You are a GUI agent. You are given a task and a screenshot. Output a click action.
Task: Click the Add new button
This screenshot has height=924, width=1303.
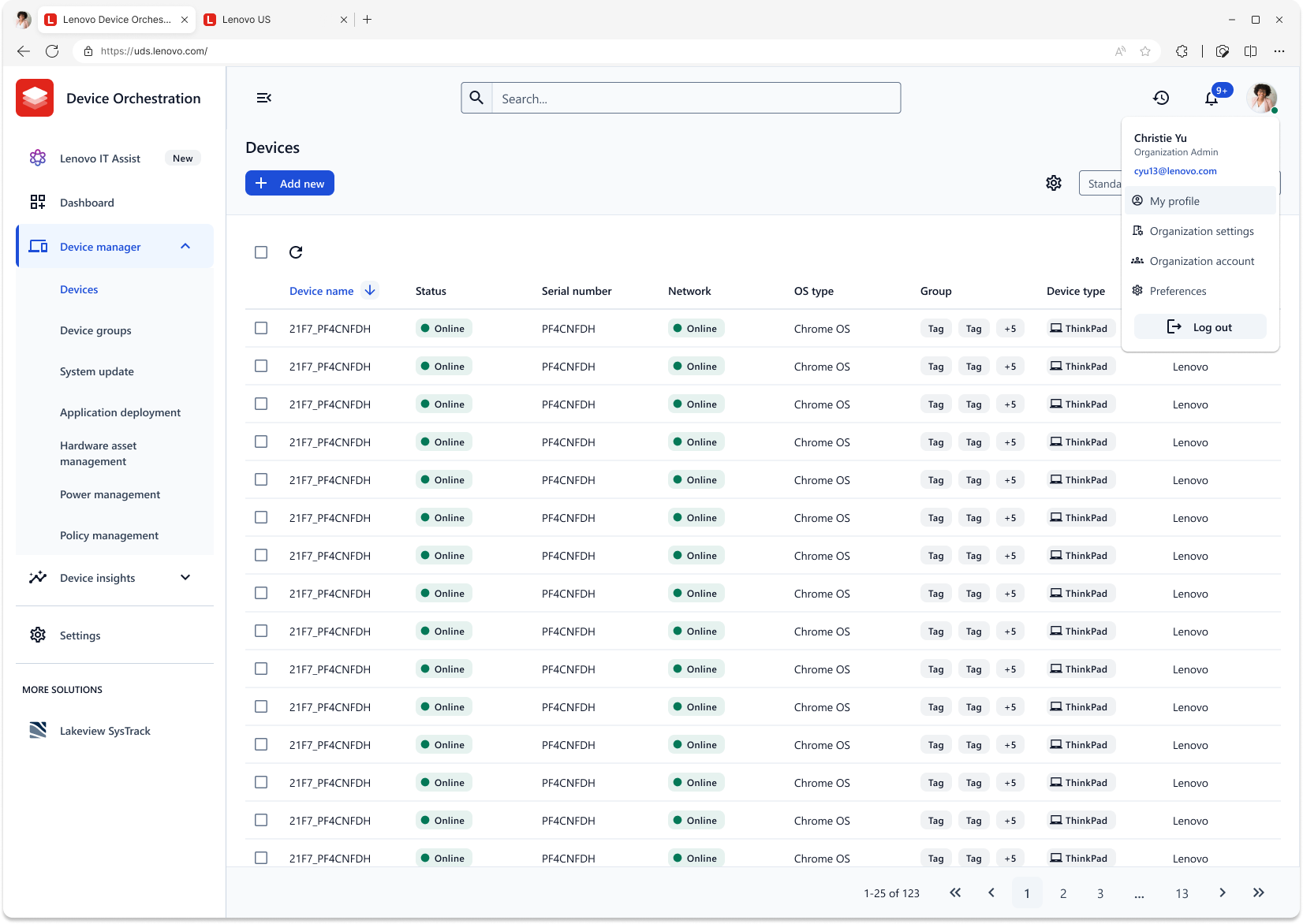289,183
